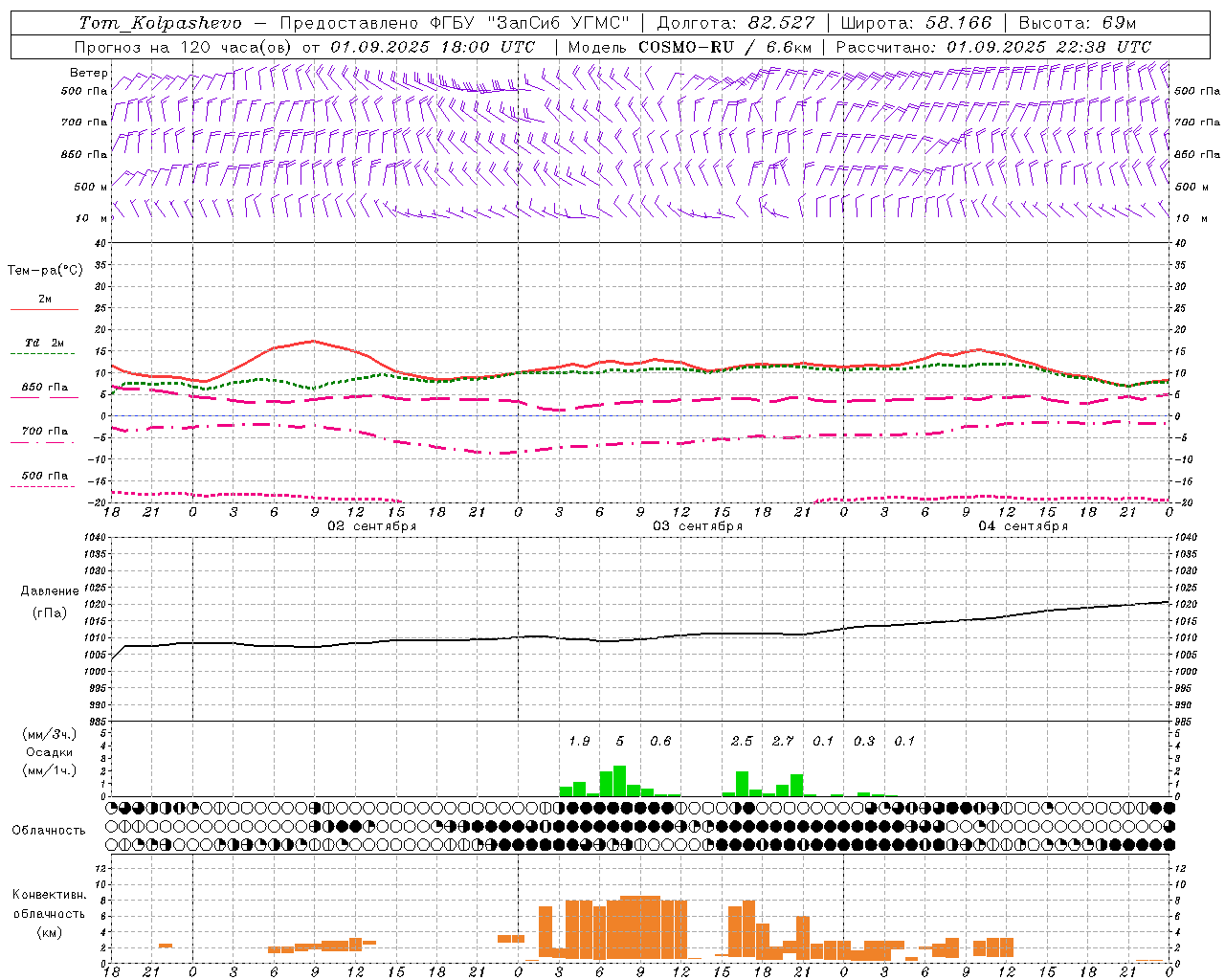Click the tallest green precipitation bar
1225x980 pixels.
[619, 781]
